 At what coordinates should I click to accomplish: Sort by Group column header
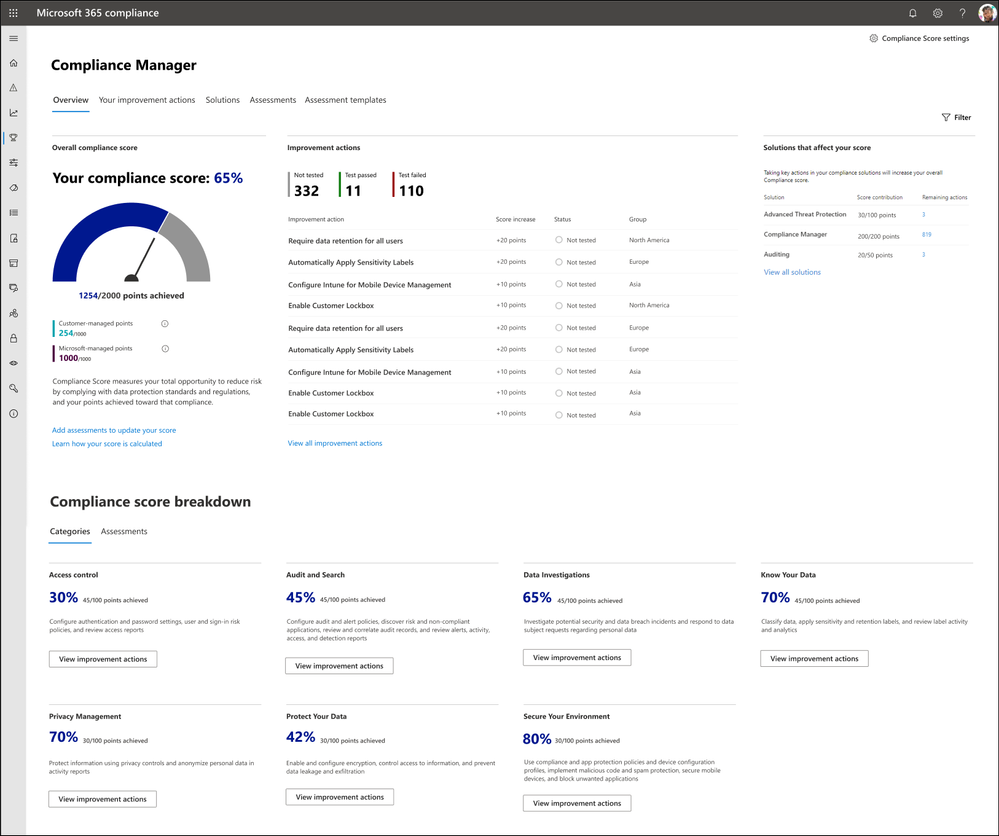(x=638, y=219)
